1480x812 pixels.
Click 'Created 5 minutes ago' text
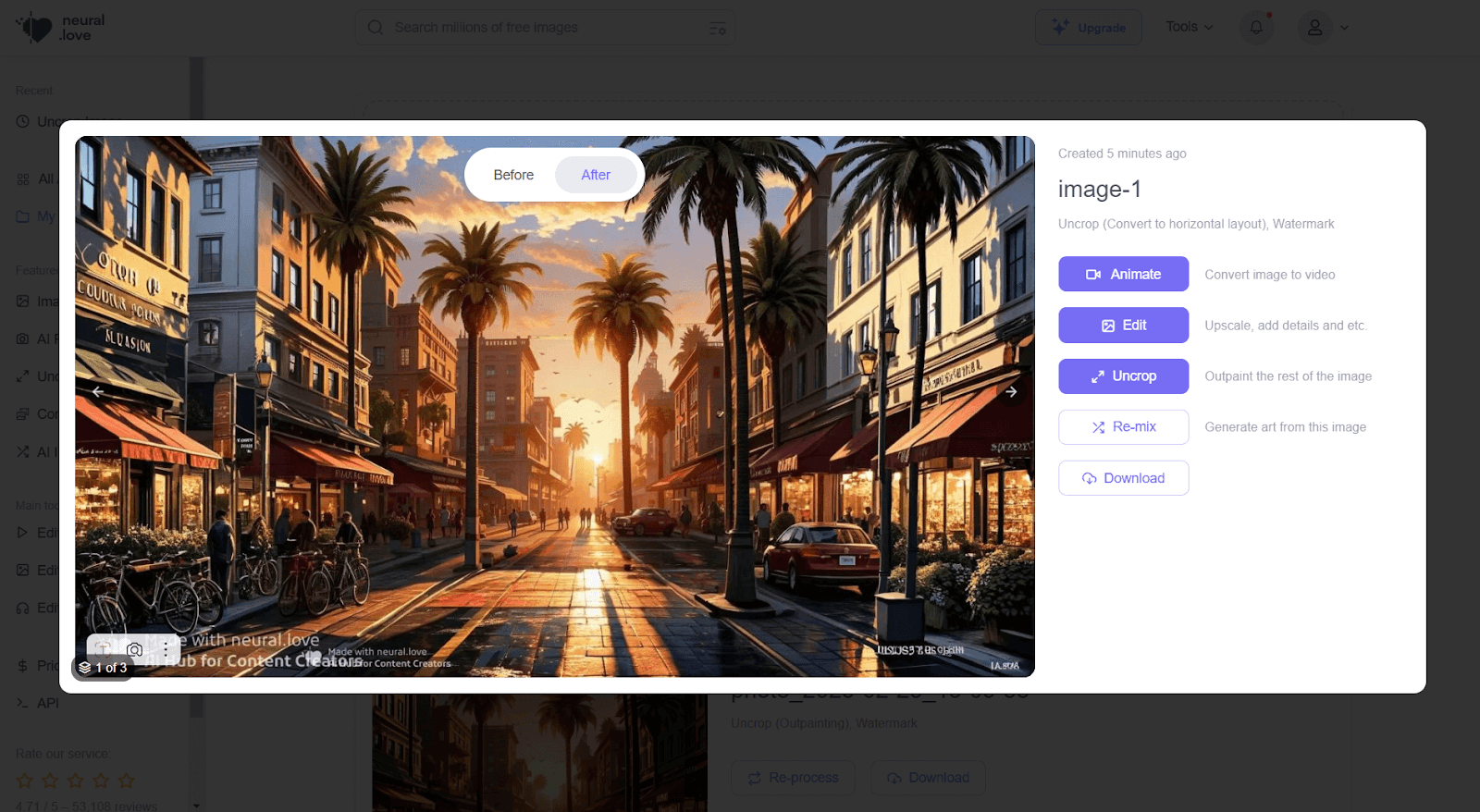click(1122, 154)
